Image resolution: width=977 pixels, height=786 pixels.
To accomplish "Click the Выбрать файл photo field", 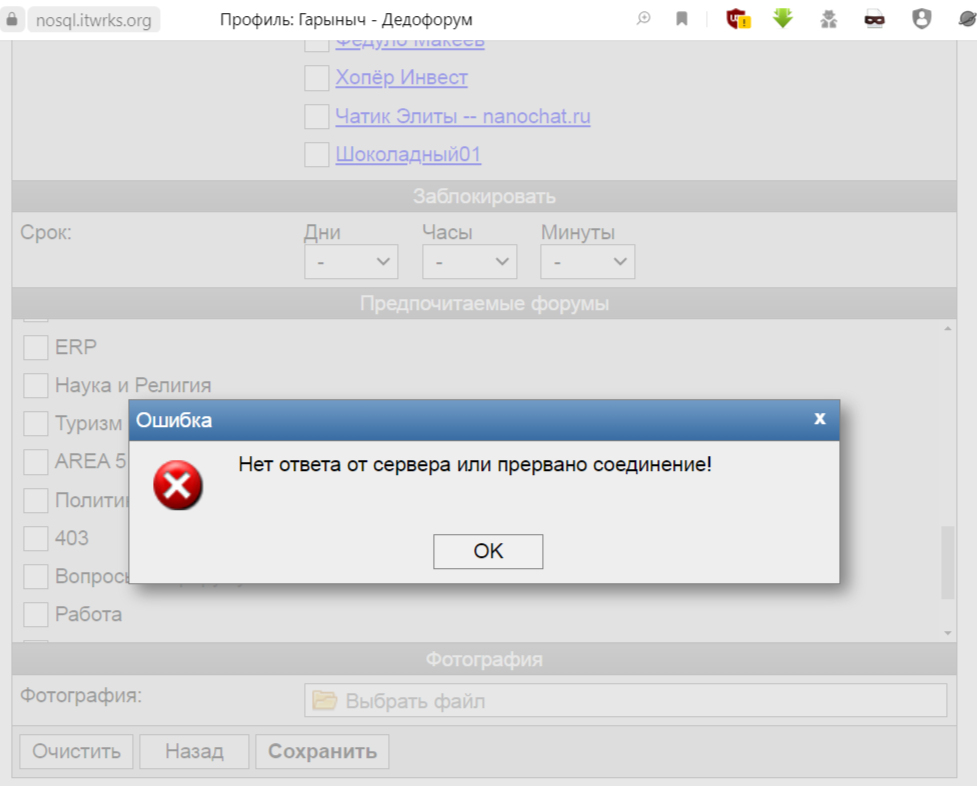I will click(x=625, y=701).
